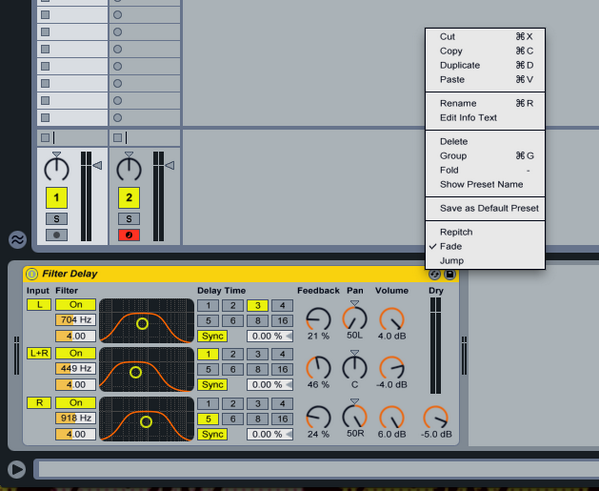The width and height of the screenshot is (599, 491).
Task: Click L+R channel feedback knob at 46 %
Action: pos(318,368)
